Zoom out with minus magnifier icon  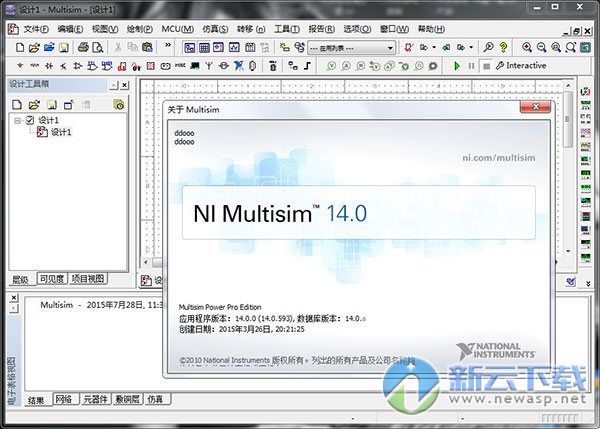(x=541, y=47)
